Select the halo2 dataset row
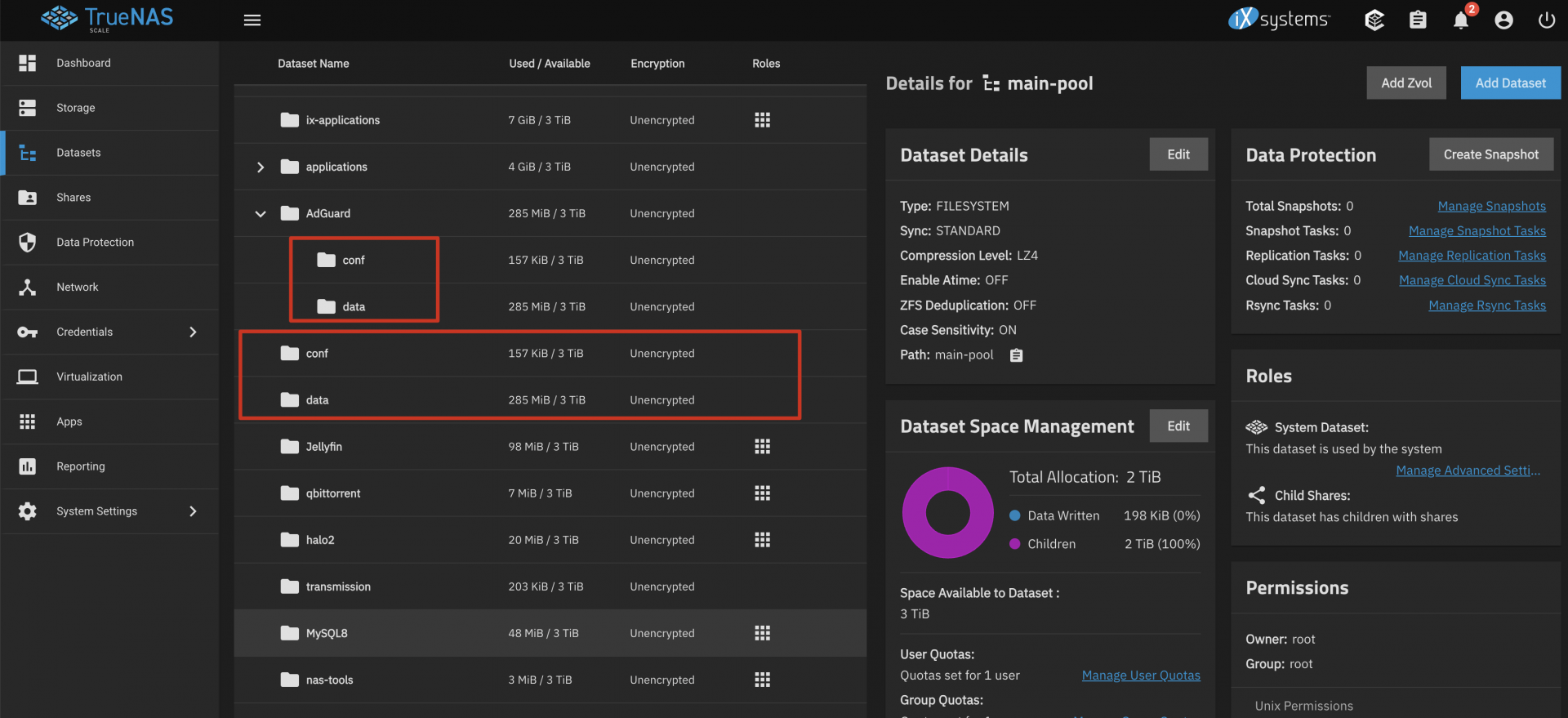The width and height of the screenshot is (1568, 718). pyautogui.click(x=550, y=540)
